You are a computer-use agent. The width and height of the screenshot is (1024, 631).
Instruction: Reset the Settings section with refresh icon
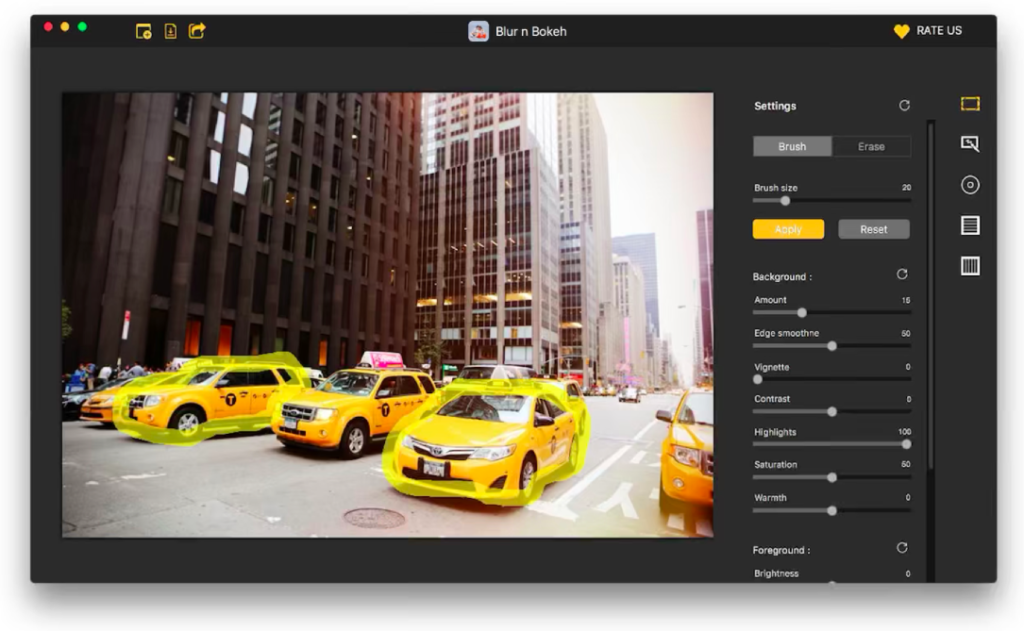click(904, 105)
